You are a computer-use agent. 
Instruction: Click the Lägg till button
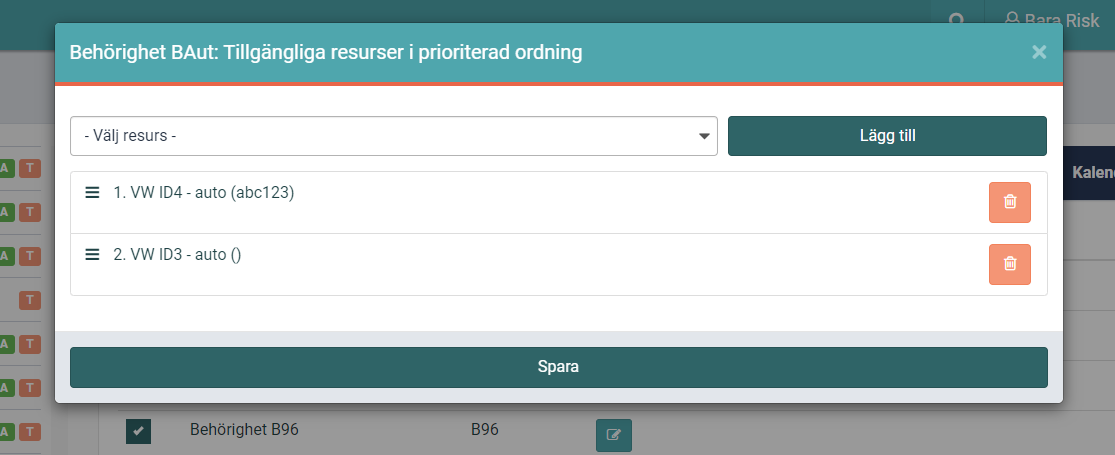(x=887, y=136)
